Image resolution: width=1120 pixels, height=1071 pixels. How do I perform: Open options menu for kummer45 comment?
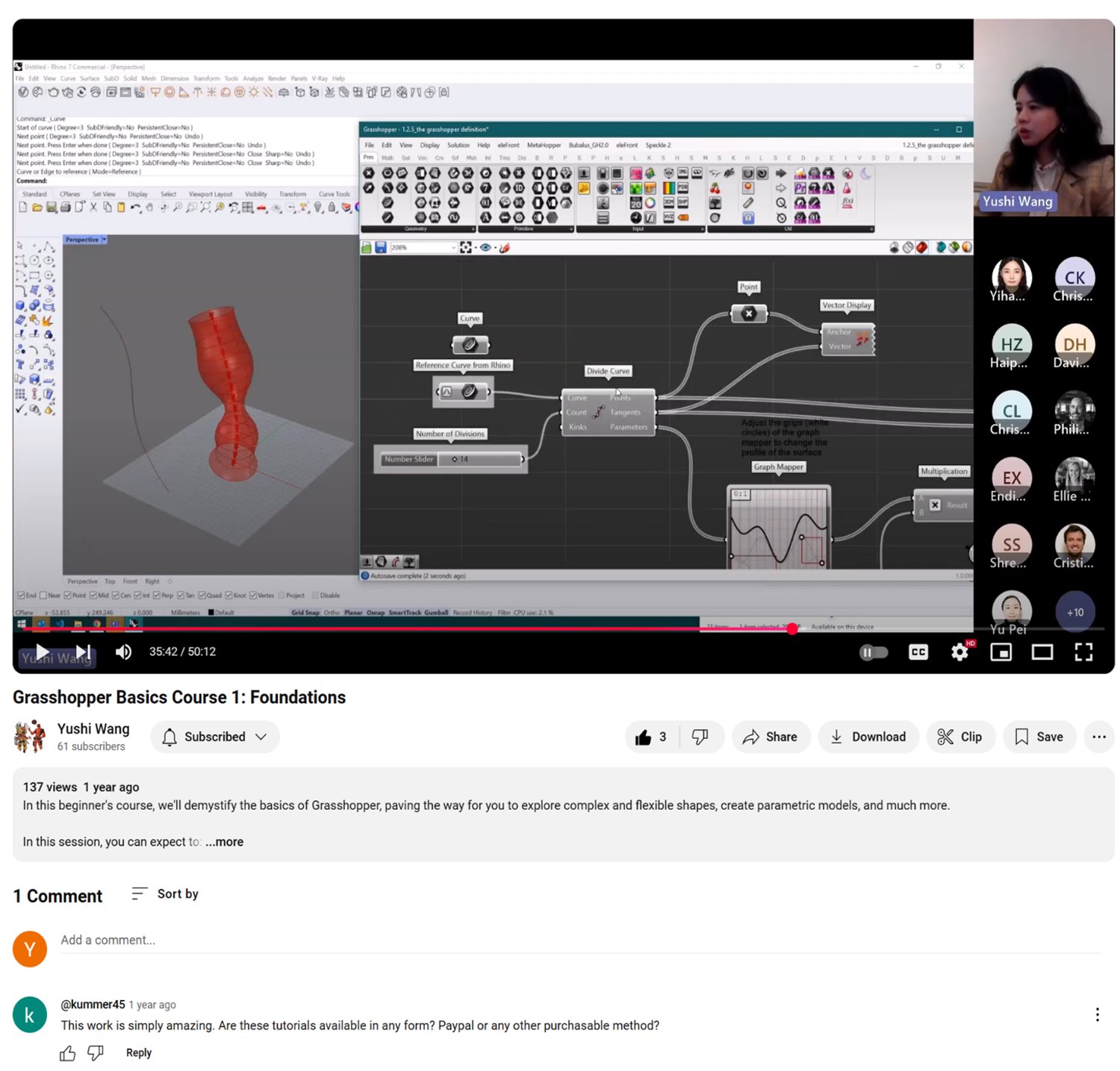(1097, 1014)
